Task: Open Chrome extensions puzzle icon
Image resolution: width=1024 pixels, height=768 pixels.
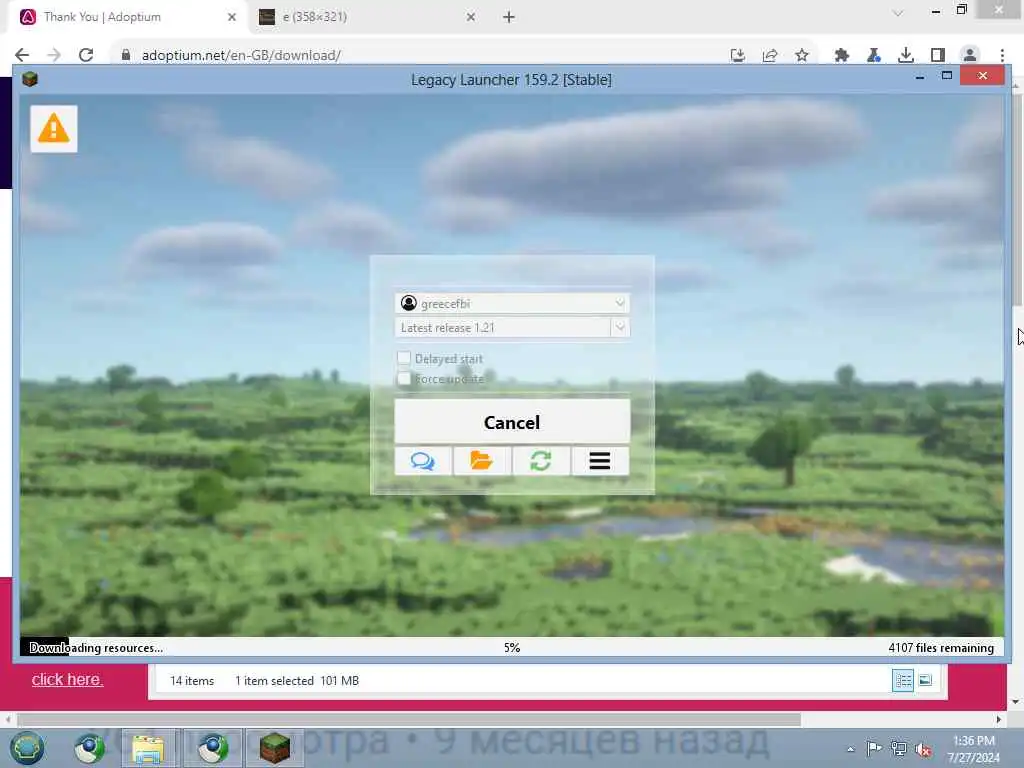Action: [842, 56]
